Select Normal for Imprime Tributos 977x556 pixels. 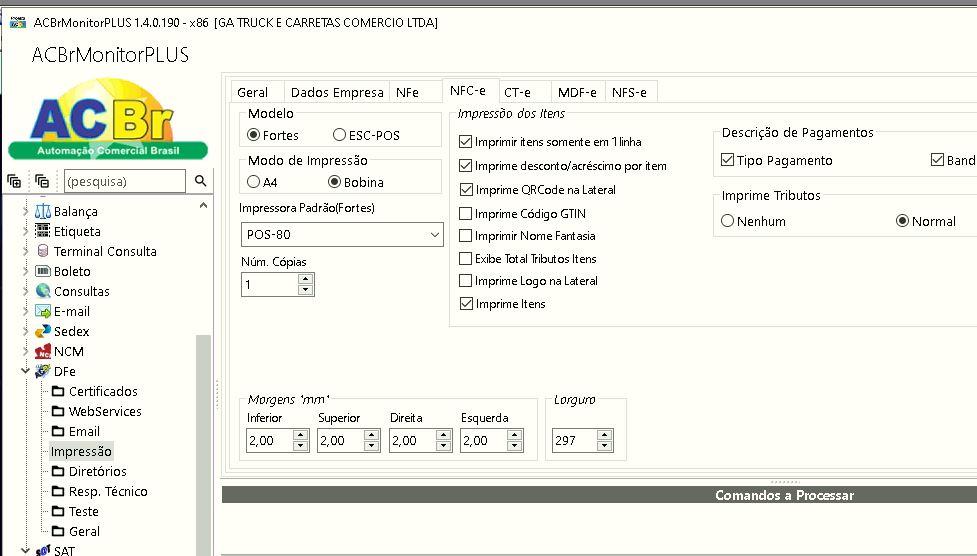[902, 221]
